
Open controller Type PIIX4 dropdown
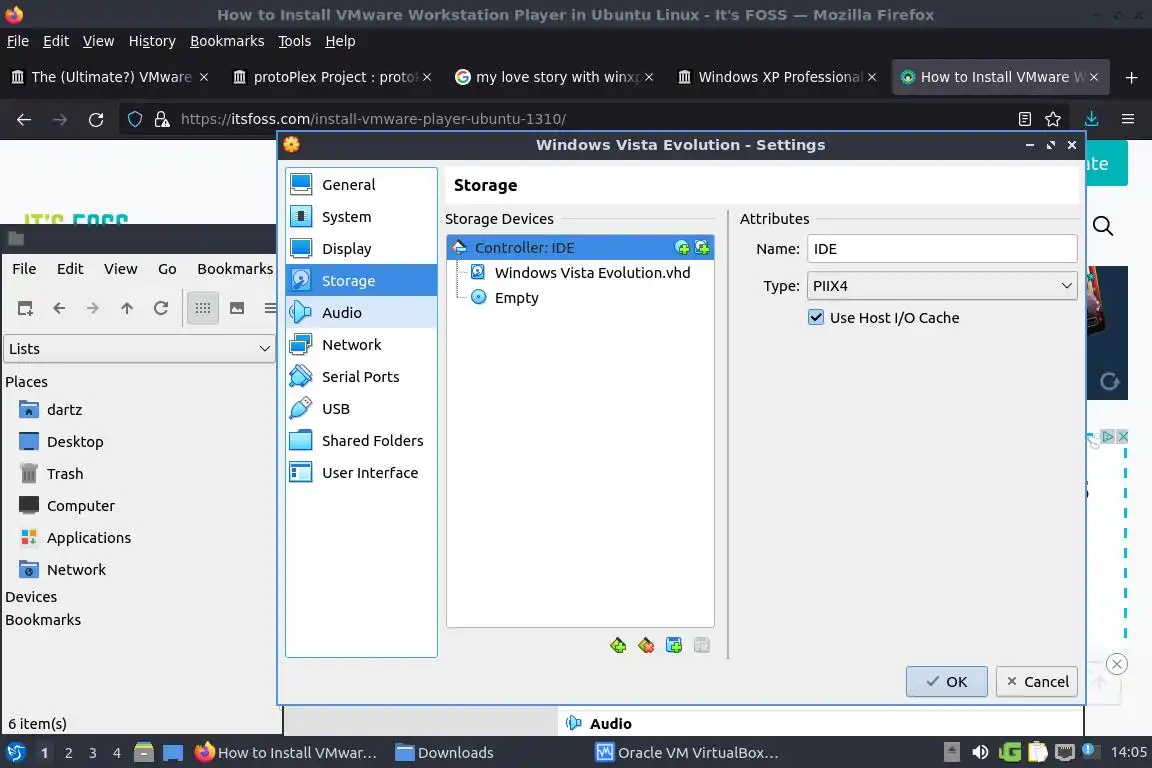pos(942,286)
